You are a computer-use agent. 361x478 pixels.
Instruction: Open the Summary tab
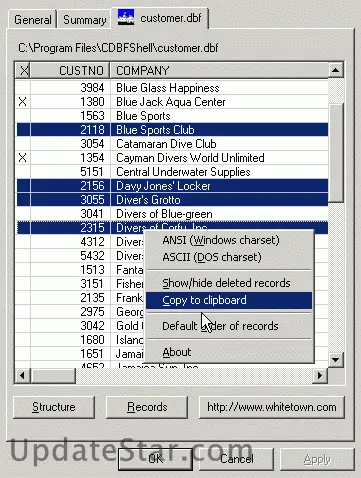[84, 20]
